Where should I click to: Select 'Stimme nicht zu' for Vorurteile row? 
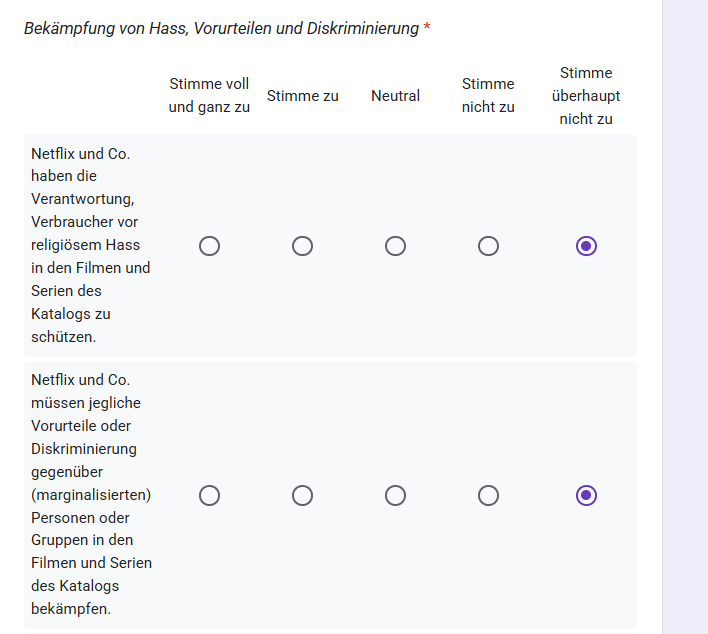pyautogui.click(x=489, y=495)
